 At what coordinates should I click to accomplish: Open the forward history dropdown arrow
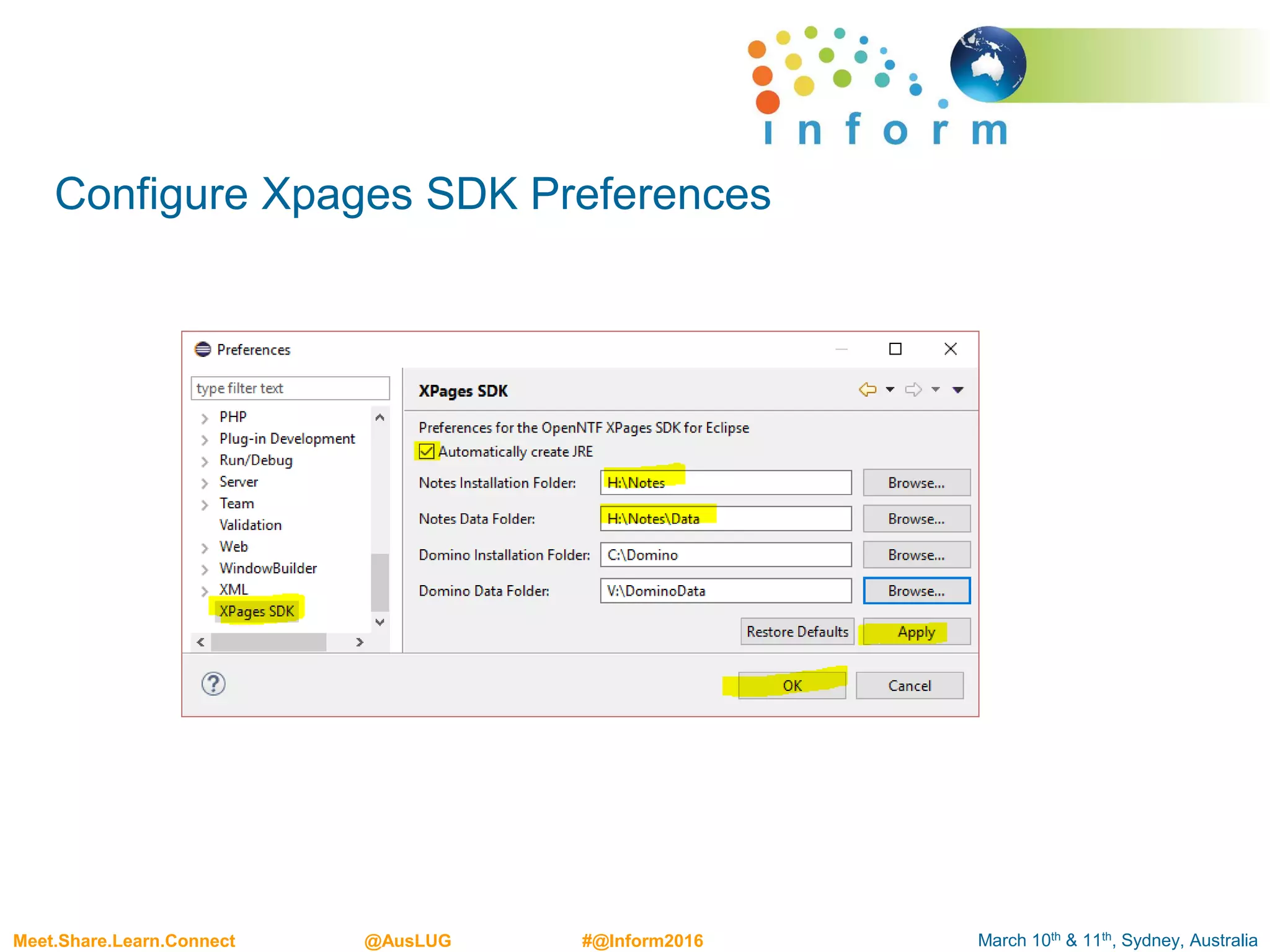coord(936,389)
